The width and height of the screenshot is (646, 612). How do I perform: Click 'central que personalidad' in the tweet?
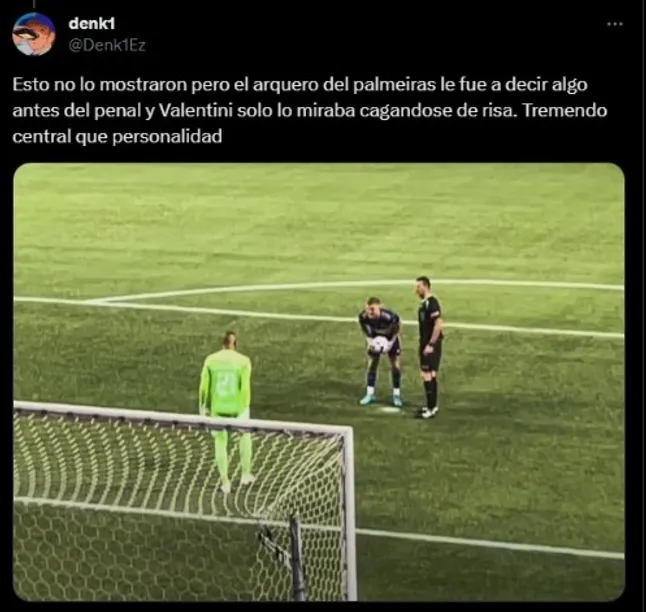[x=117, y=136]
